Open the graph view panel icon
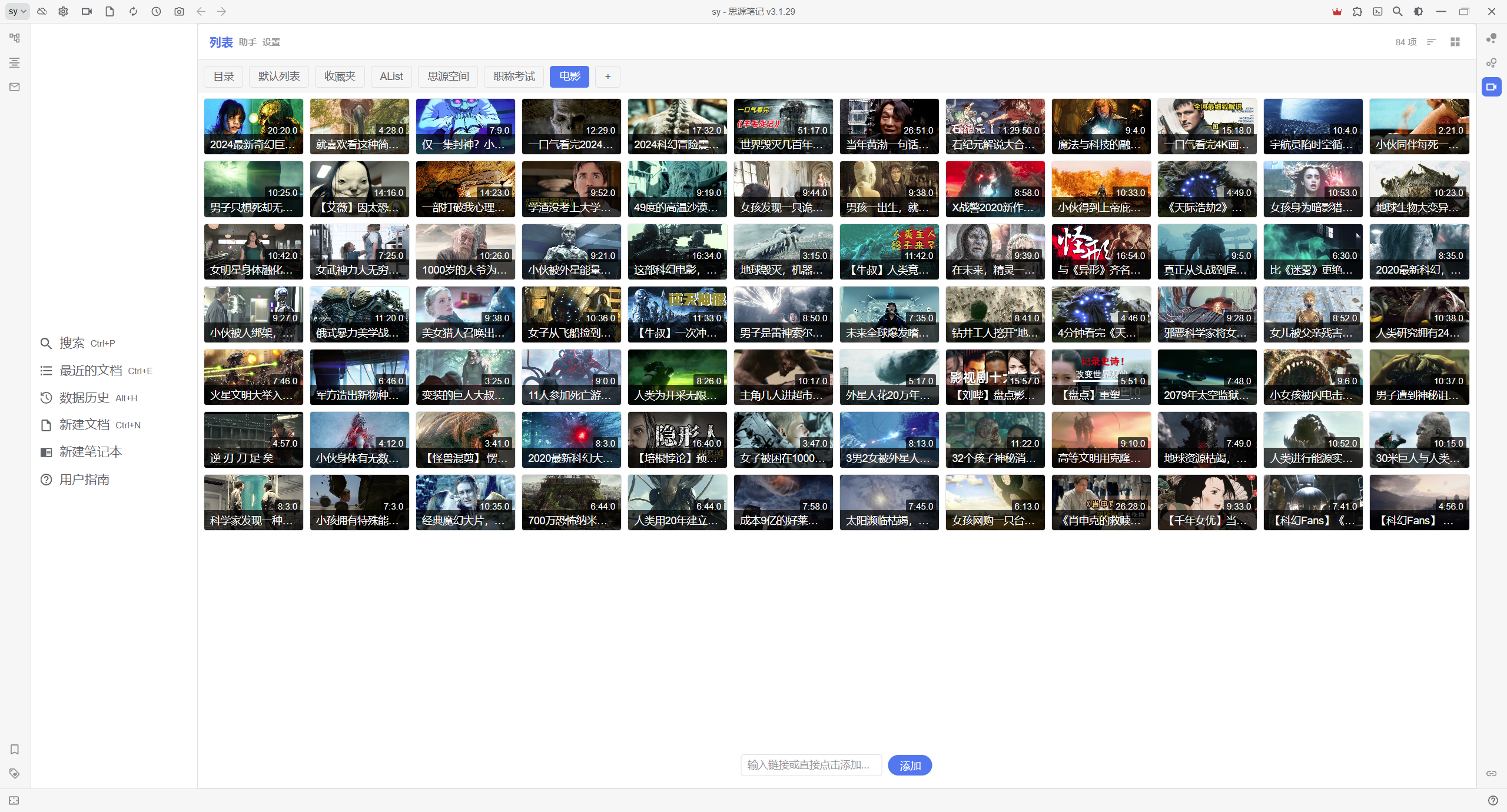Viewport: 1507px width, 812px height. click(x=1491, y=38)
